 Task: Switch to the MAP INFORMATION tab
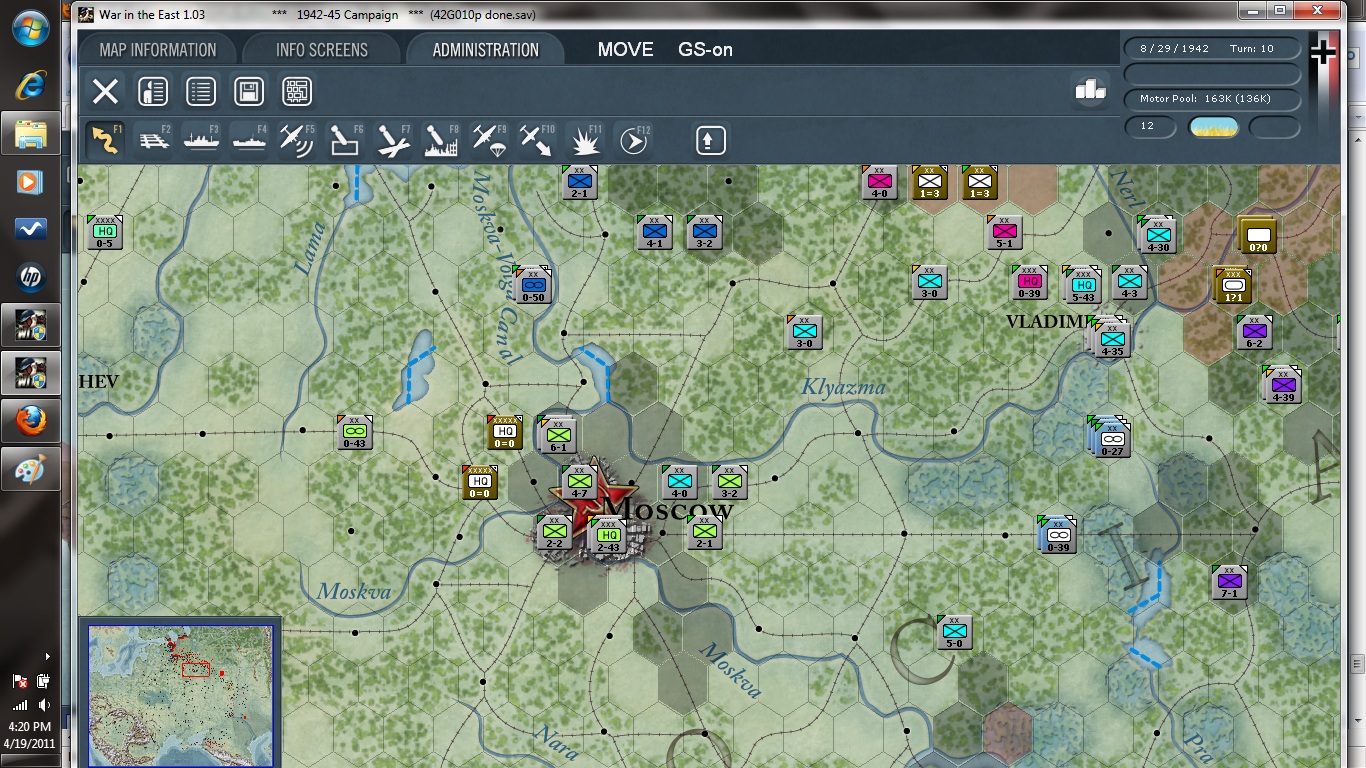point(158,50)
